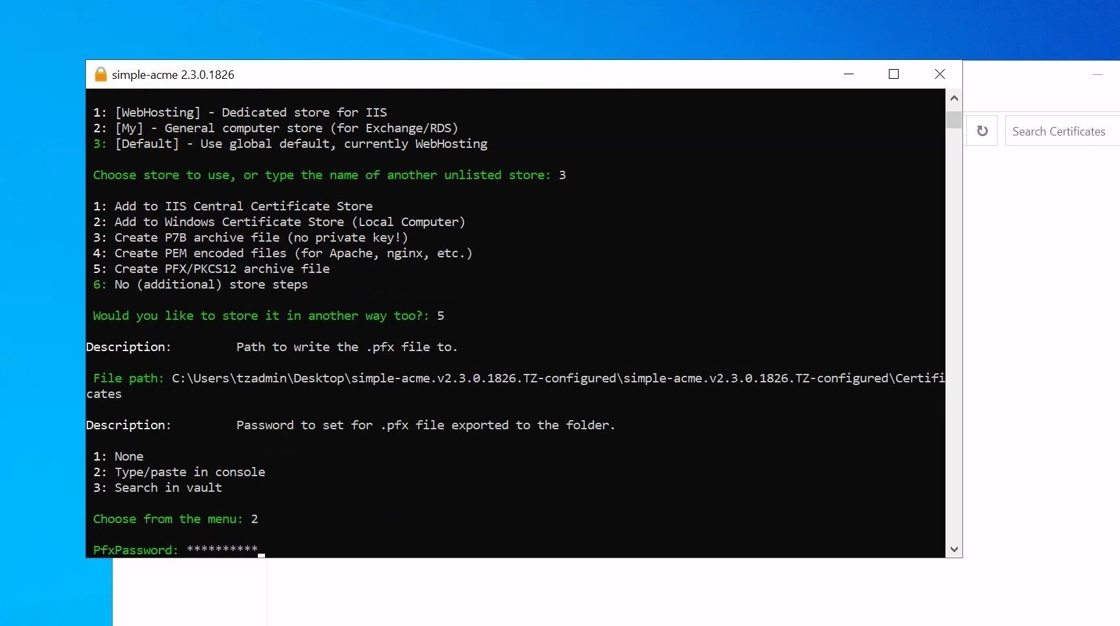Image resolution: width=1120 pixels, height=626 pixels.
Task: Click 'Create PEM encoded files' line
Action: [283, 253]
